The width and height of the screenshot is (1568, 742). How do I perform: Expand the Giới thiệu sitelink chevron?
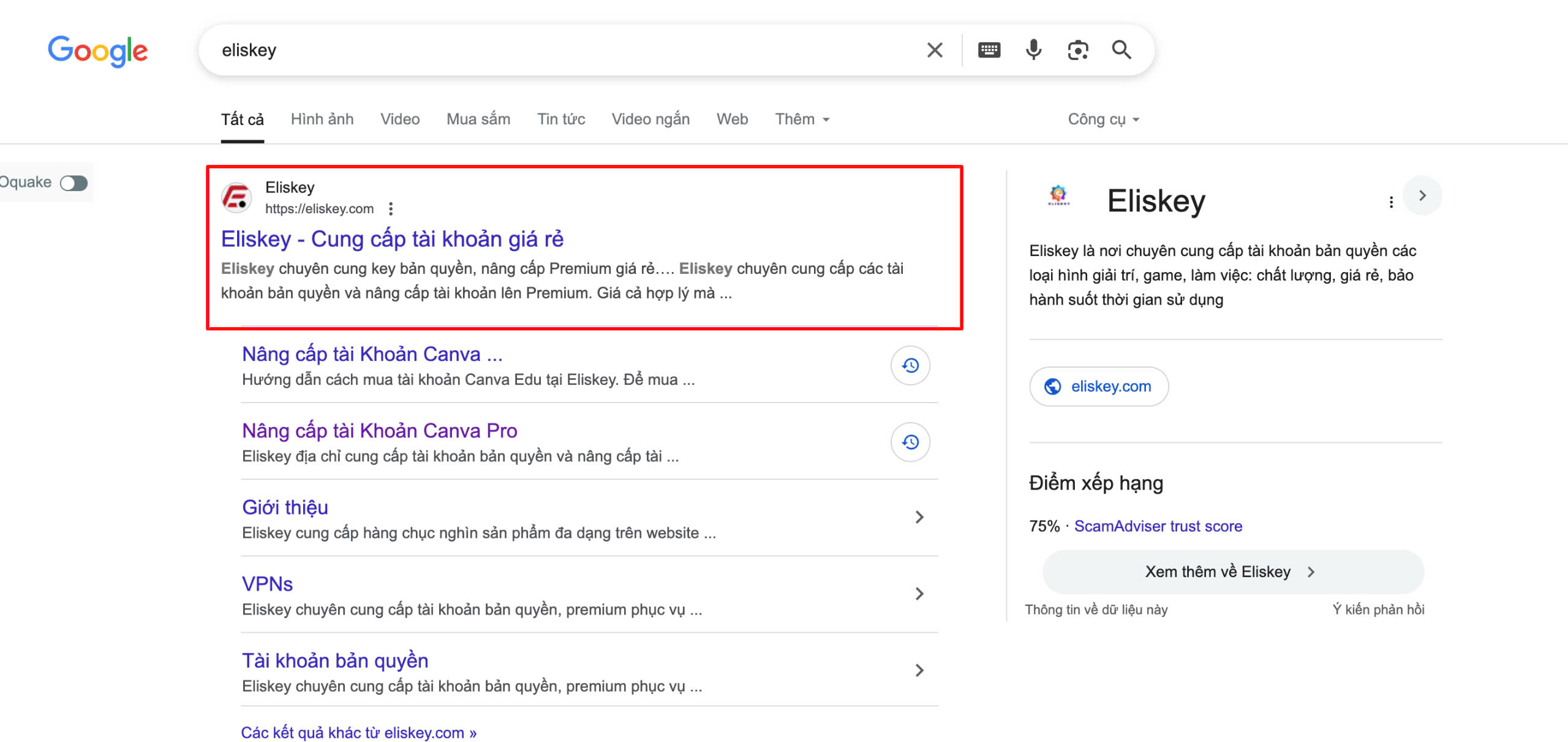[x=919, y=517]
